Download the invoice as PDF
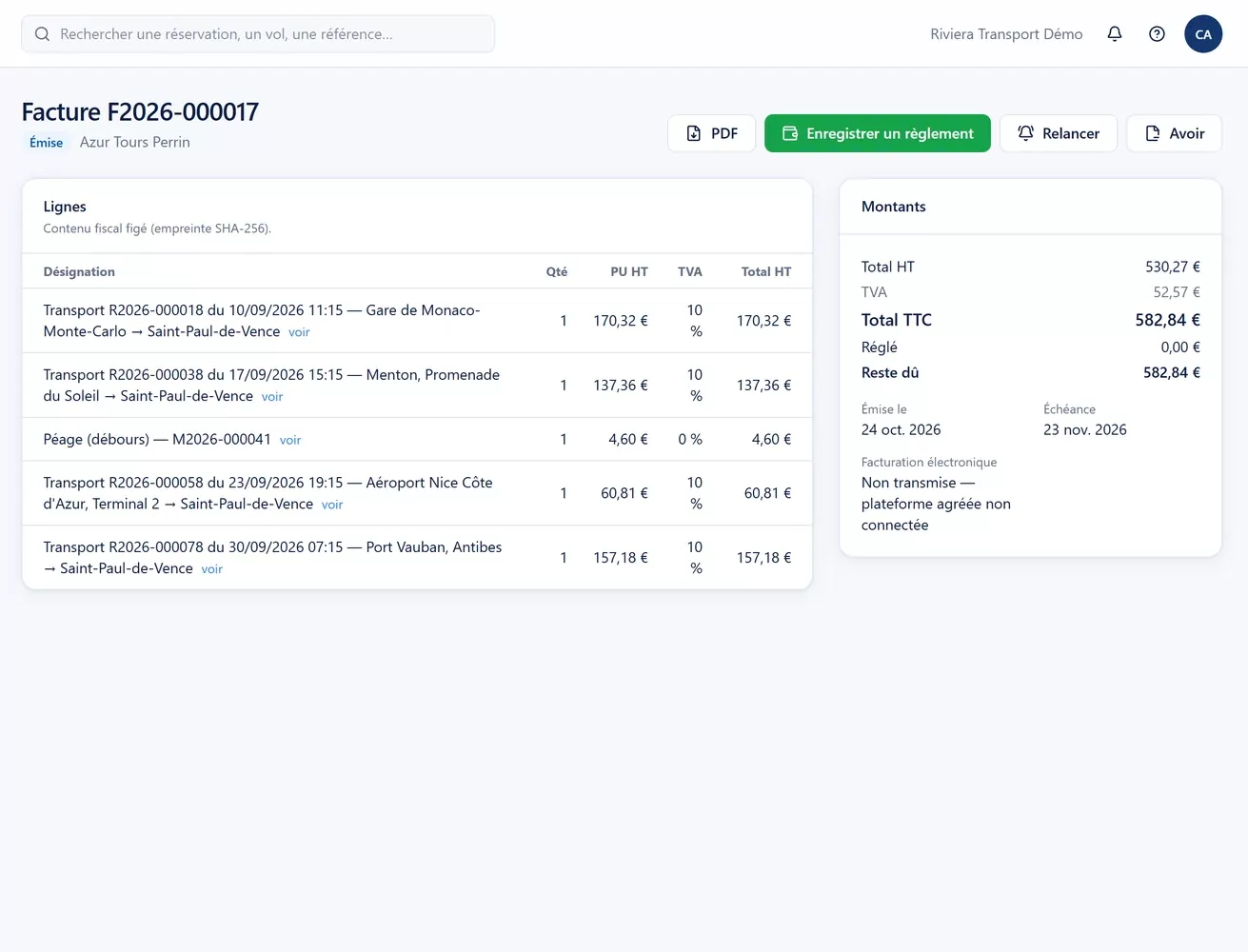Image resolution: width=1248 pixels, height=952 pixels. (x=712, y=133)
